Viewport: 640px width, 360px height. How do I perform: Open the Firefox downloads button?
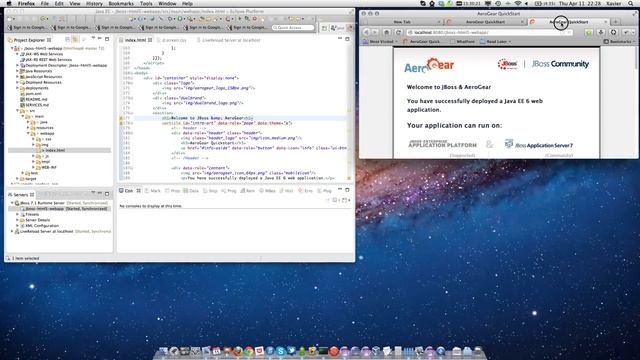coord(601,32)
